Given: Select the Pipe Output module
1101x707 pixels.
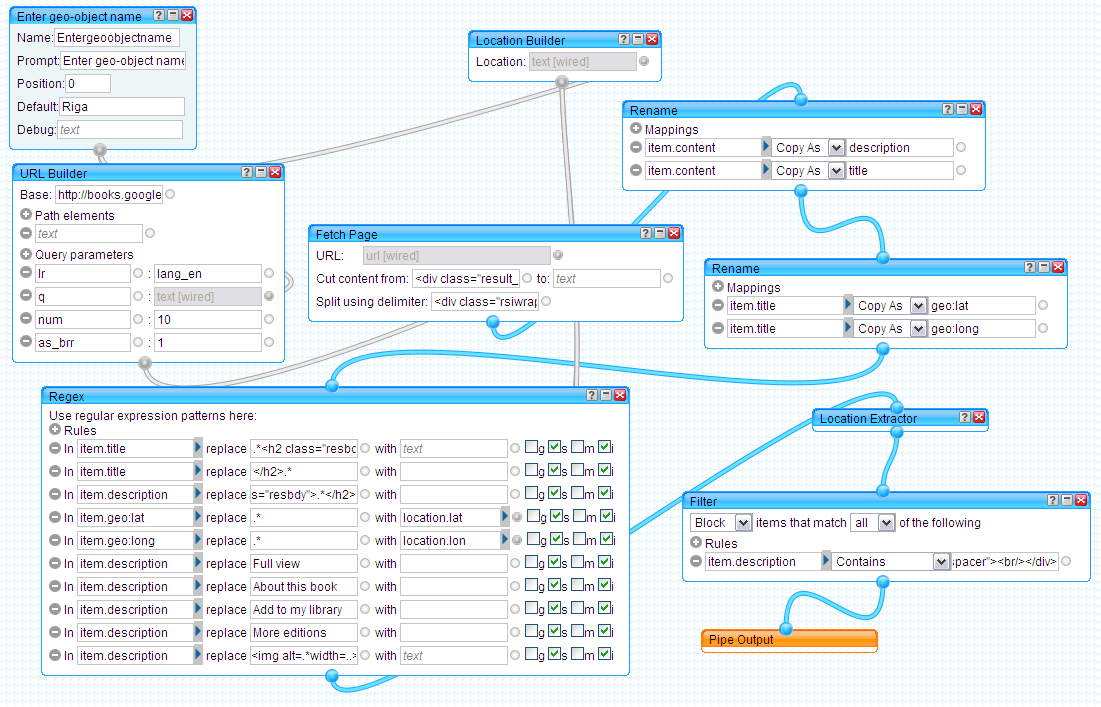Looking at the screenshot, I should pos(789,640).
